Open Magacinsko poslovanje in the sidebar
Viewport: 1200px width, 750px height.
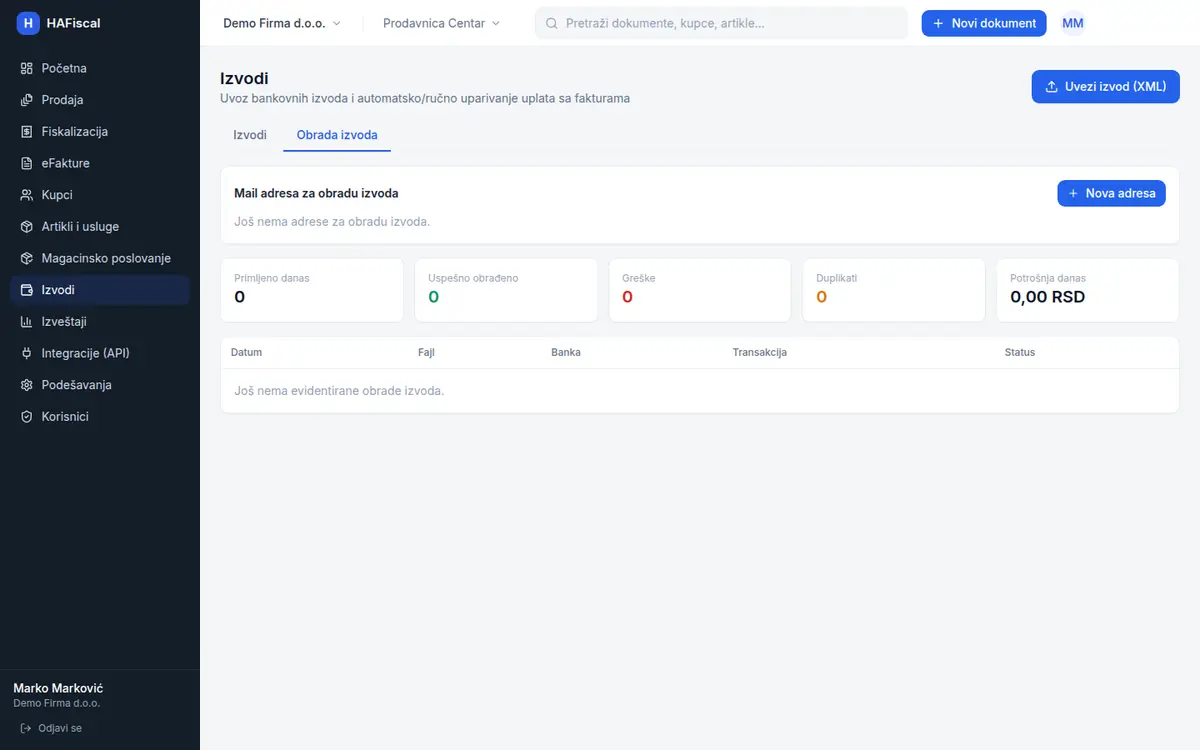coord(100,258)
